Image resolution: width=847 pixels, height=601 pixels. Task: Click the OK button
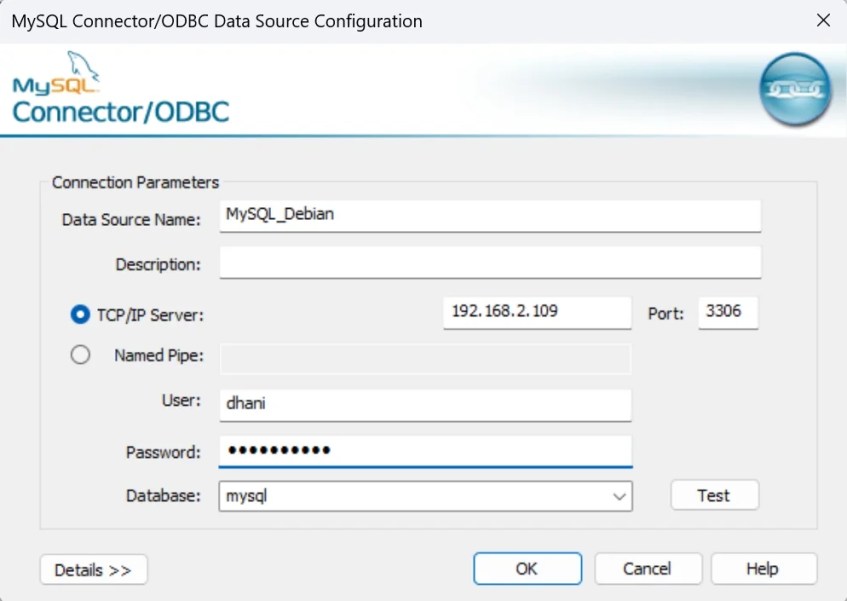(x=527, y=569)
